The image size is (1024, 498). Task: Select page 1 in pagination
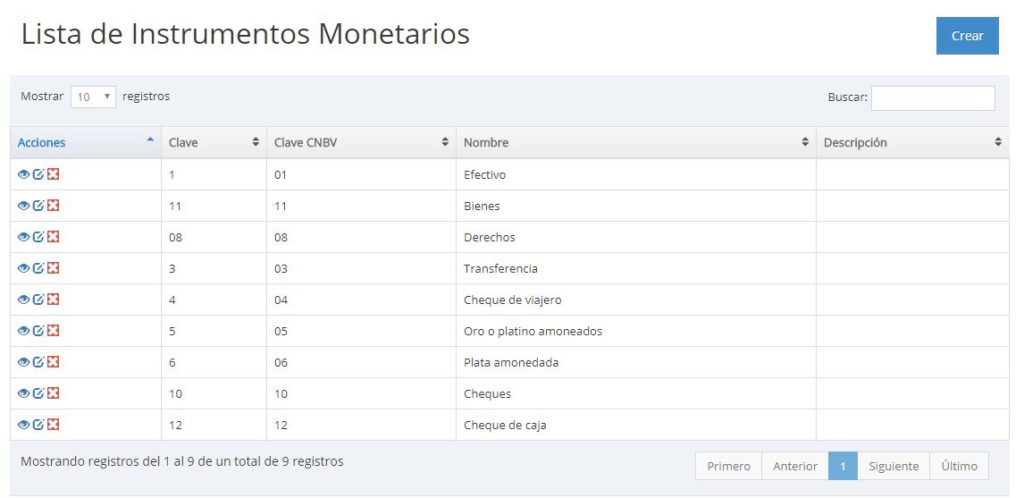point(843,466)
